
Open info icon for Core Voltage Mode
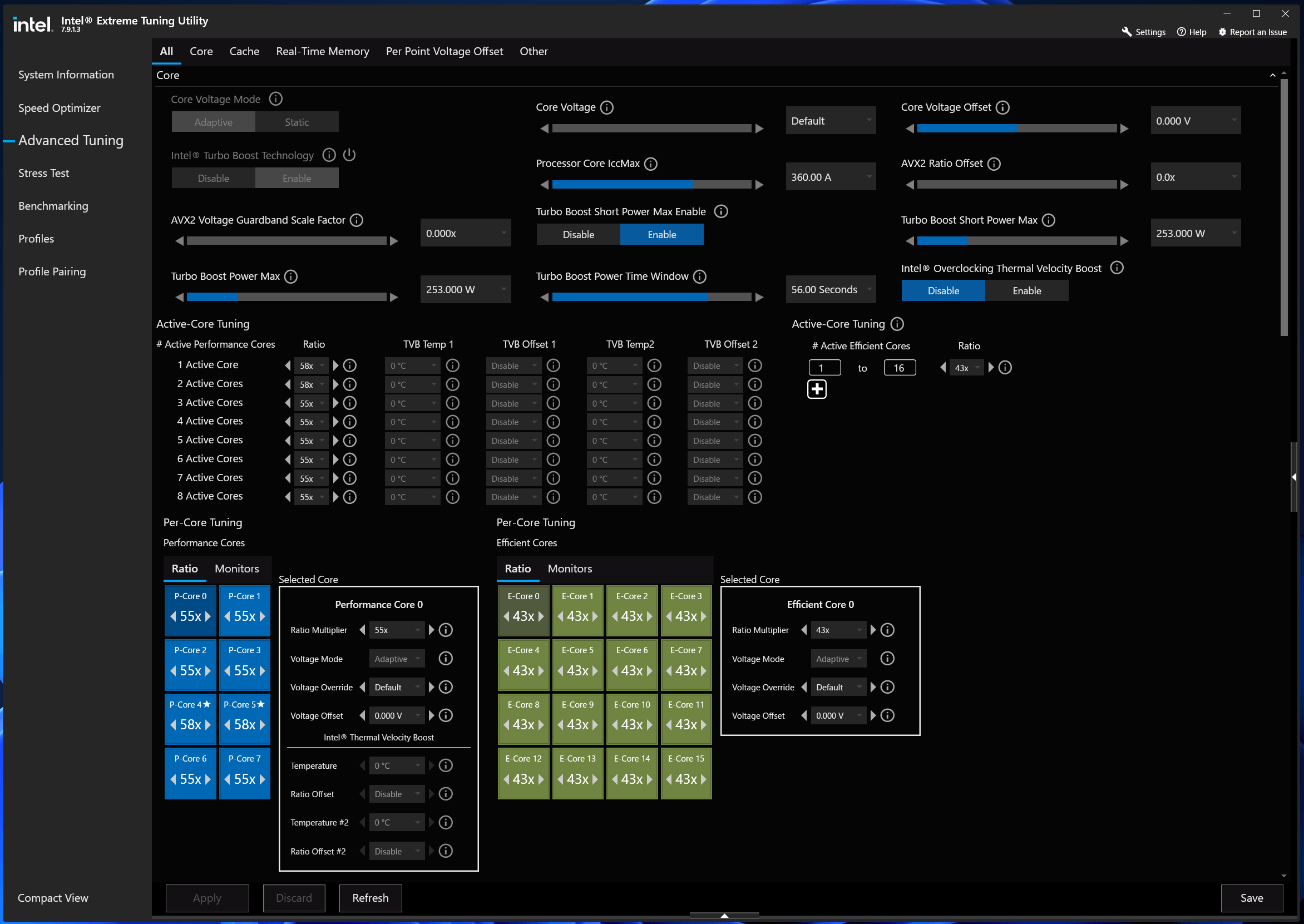(x=275, y=99)
